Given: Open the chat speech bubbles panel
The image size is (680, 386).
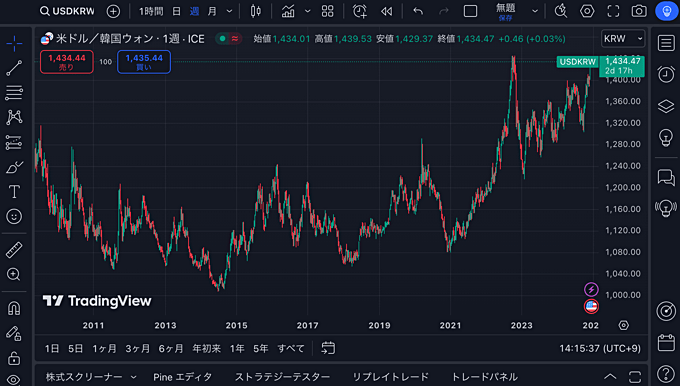Looking at the screenshot, I should click(x=667, y=177).
